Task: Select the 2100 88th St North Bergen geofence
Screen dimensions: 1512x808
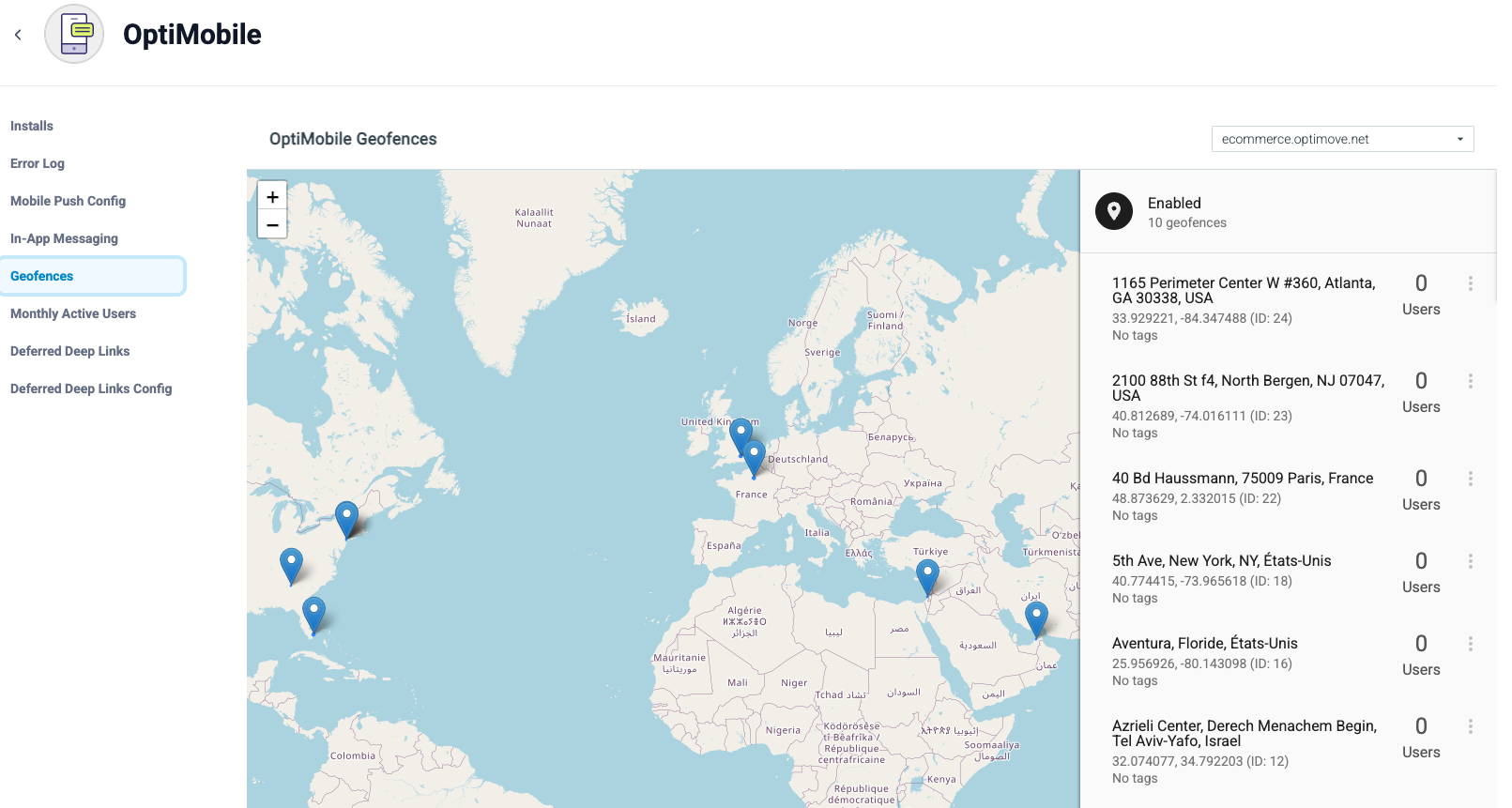Action: click(x=1248, y=388)
